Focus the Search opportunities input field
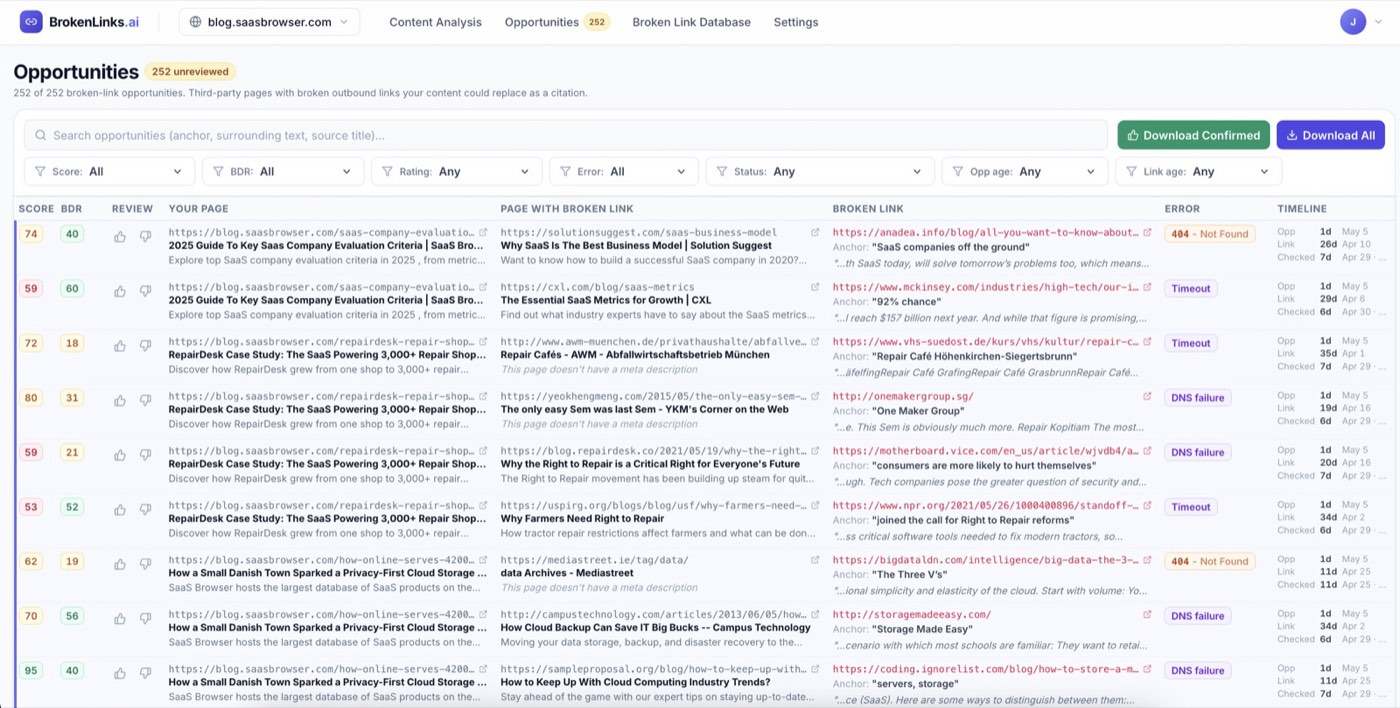 (566, 135)
